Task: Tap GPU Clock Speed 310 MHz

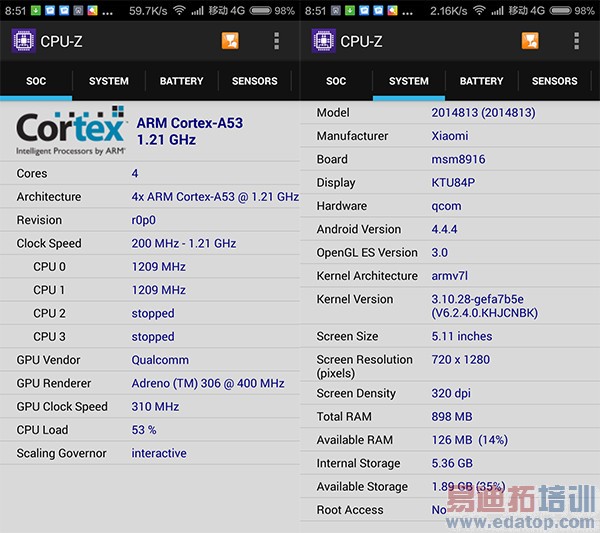Action: tap(155, 406)
